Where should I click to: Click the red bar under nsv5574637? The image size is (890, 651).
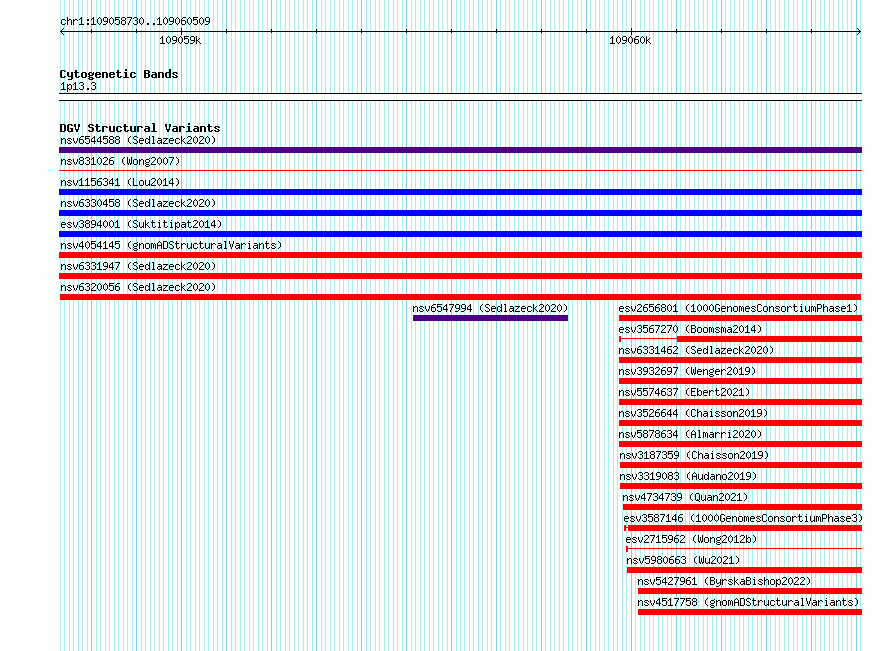[740, 402]
